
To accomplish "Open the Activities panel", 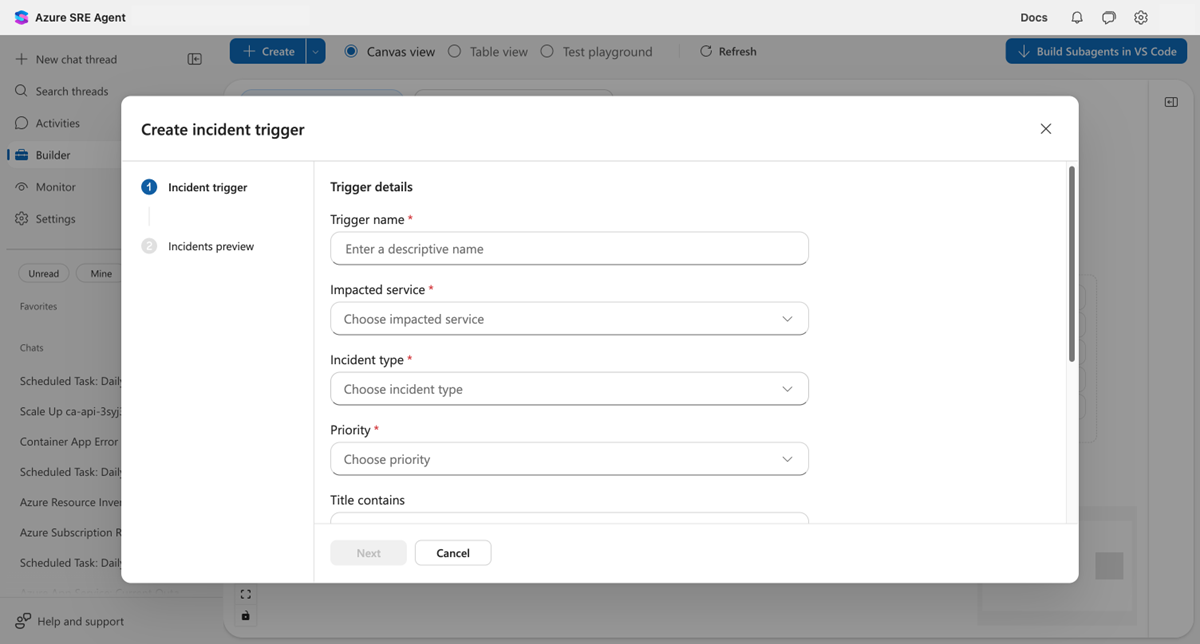I will pyautogui.click(x=64, y=122).
